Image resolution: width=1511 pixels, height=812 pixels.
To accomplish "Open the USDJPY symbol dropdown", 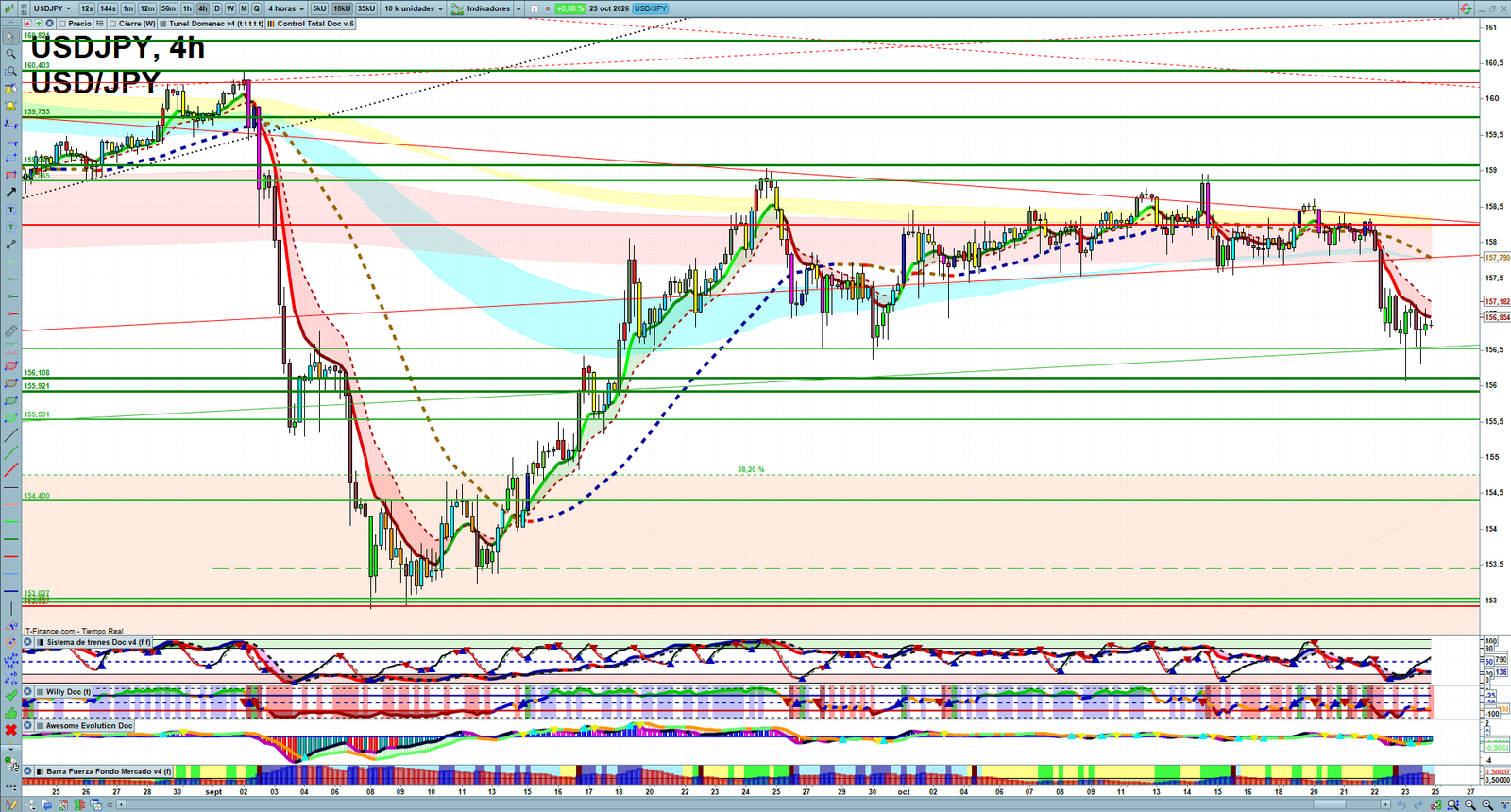I will tap(52, 8).
